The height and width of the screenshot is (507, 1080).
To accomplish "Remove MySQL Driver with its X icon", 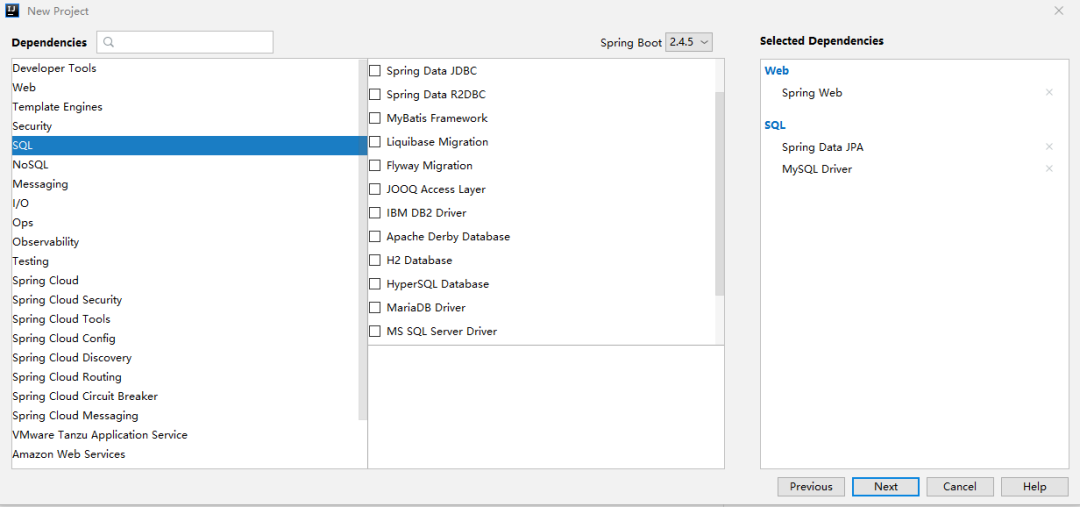I will [x=1049, y=169].
